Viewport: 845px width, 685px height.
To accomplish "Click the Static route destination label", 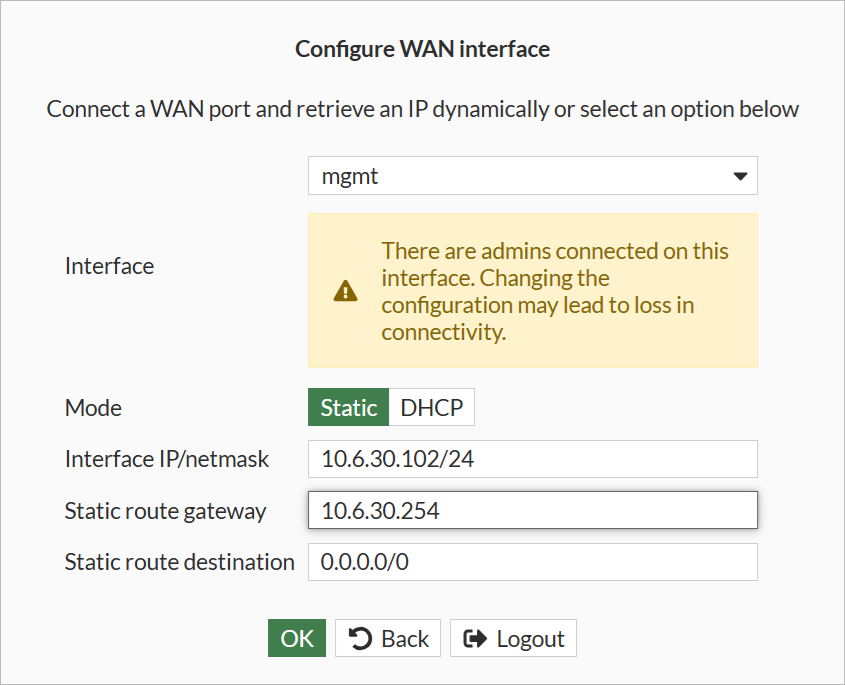I will pyautogui.click(x=179, y=562).
